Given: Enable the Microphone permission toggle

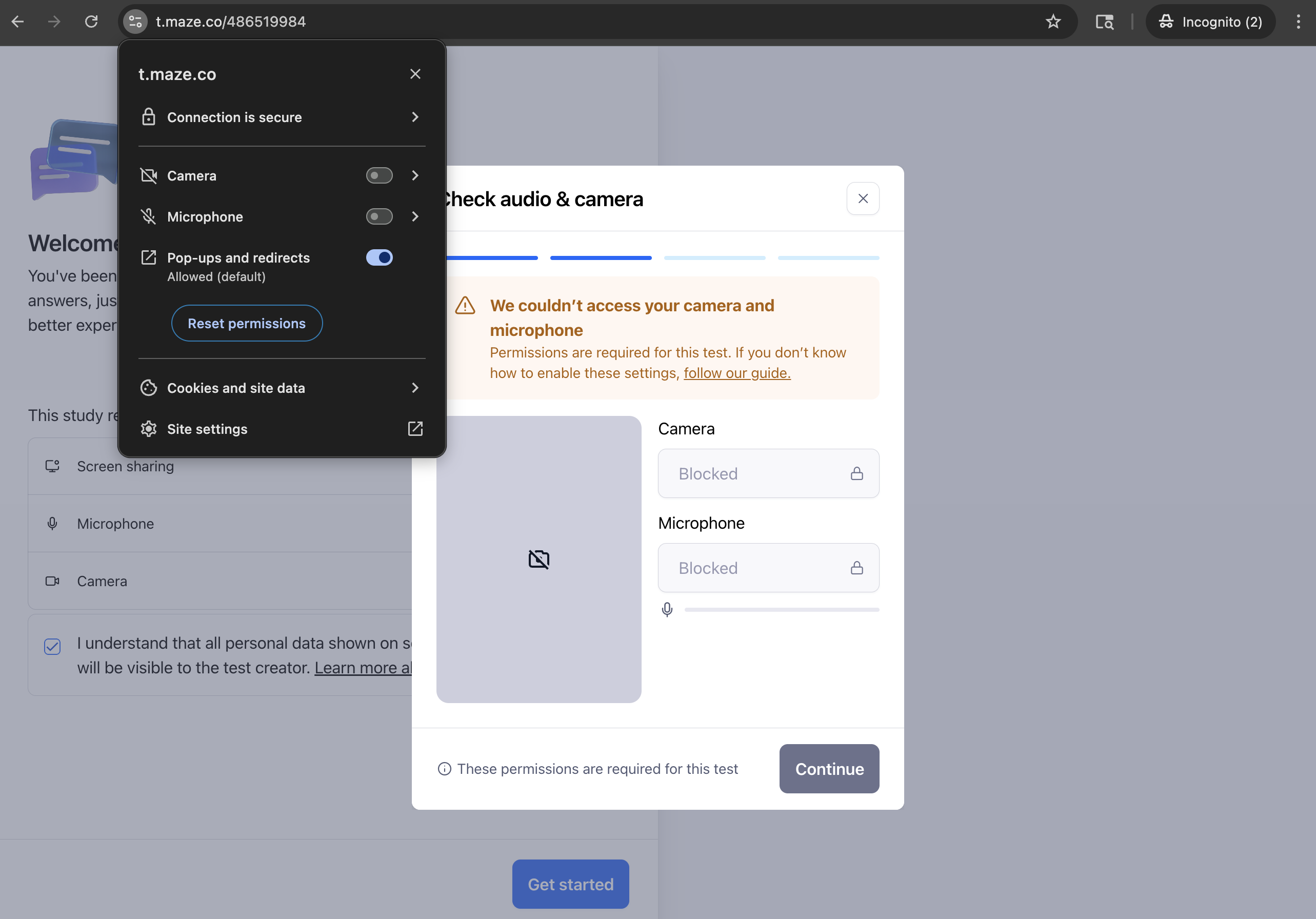Looking at the screenshot, I should 379,217.
